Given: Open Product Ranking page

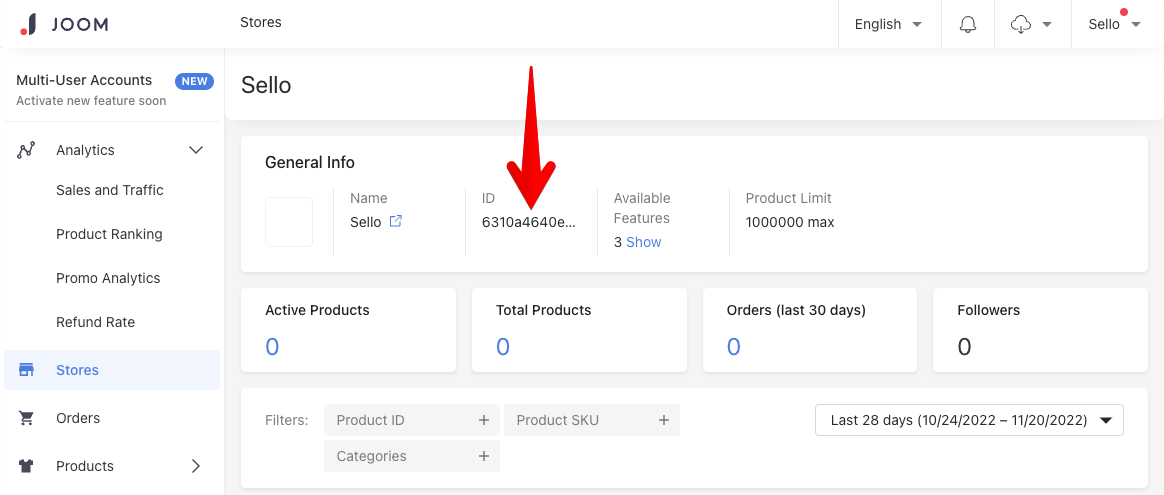Looking at the screenshot, I should pyautogui.click(x=109, y=234).
